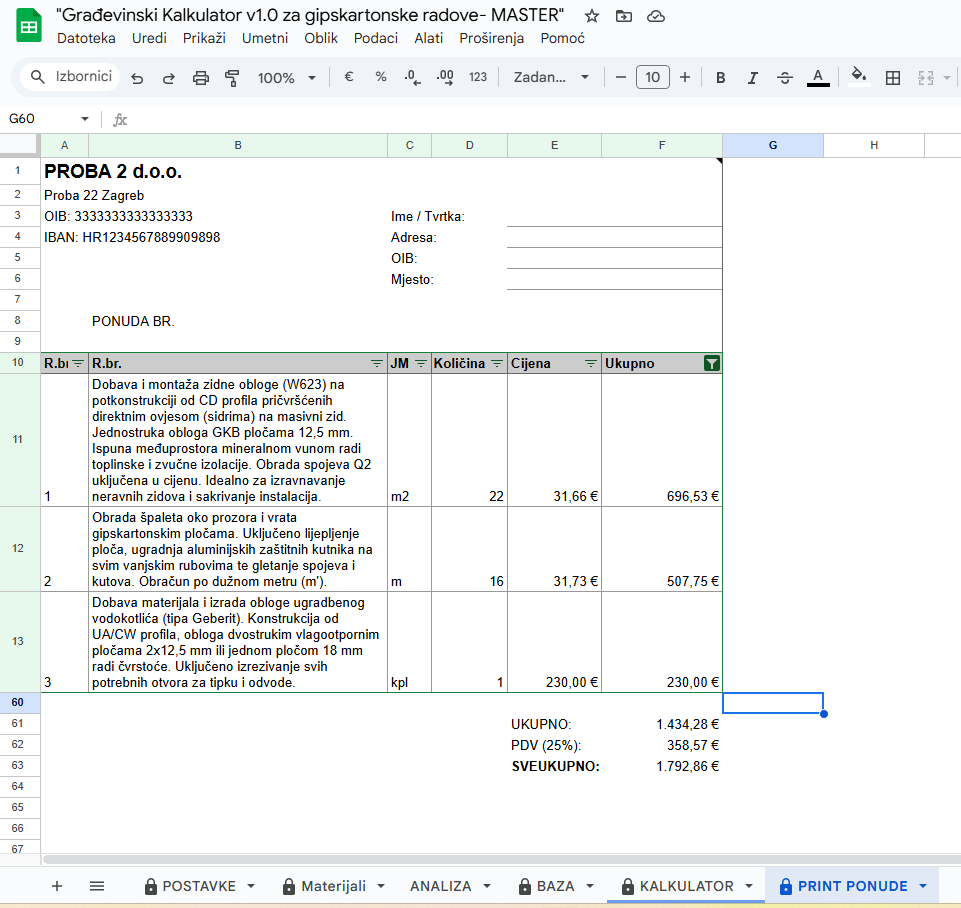Click the paint format roller icon

tap(233, 78)
